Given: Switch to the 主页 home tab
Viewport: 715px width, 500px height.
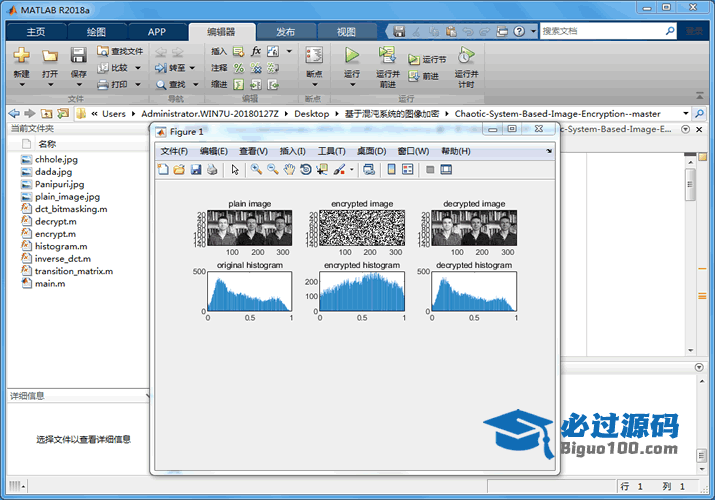Looking at the screenshot, I should pyautogui.click(x=36, y=31).
